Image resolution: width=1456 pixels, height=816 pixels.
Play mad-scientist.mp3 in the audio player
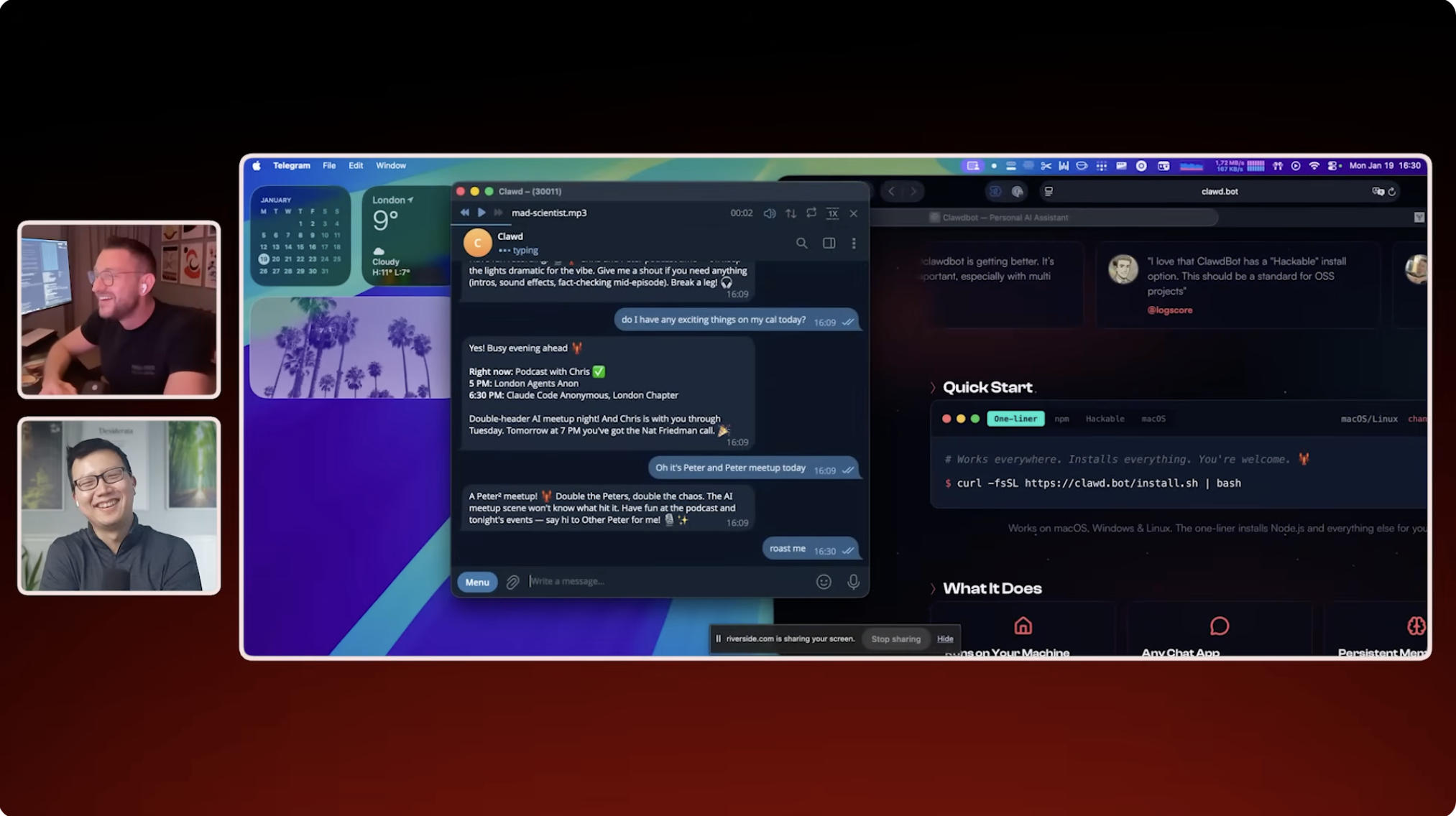482,213
